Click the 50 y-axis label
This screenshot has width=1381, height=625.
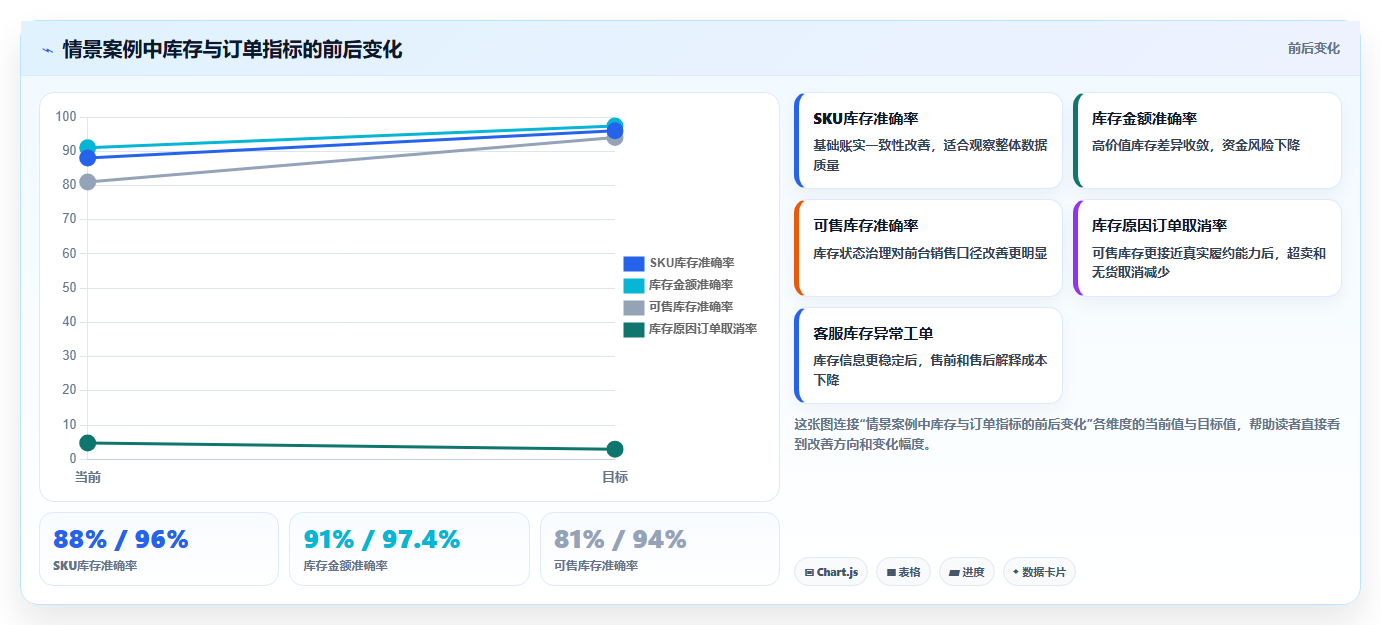pos(69,288)
